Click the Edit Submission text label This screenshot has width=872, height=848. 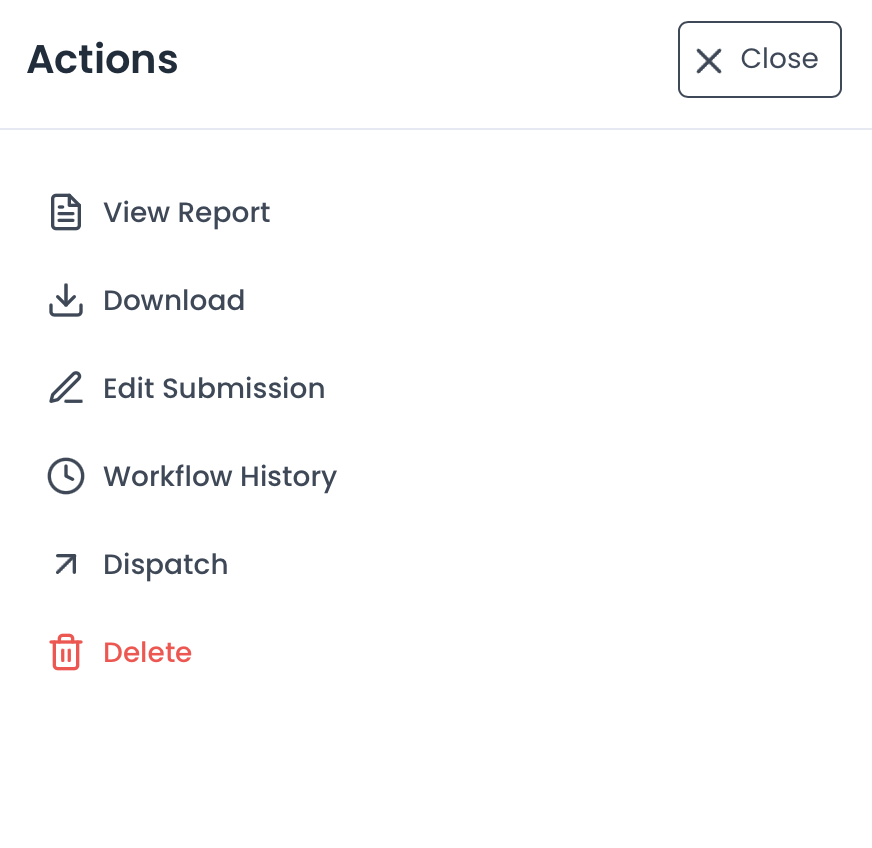click(x=214, y=388)
